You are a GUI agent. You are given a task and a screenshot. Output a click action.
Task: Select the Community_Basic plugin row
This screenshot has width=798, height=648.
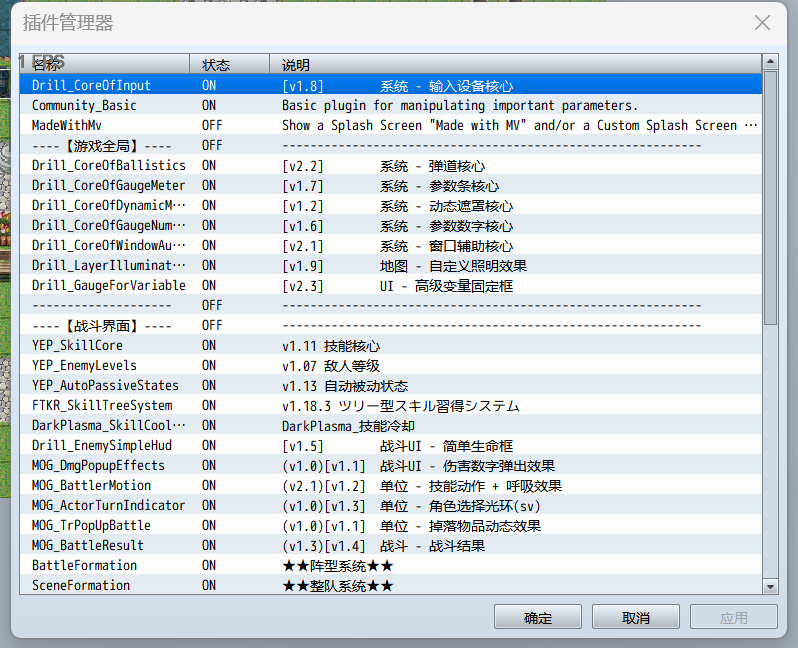pos(391,105)
